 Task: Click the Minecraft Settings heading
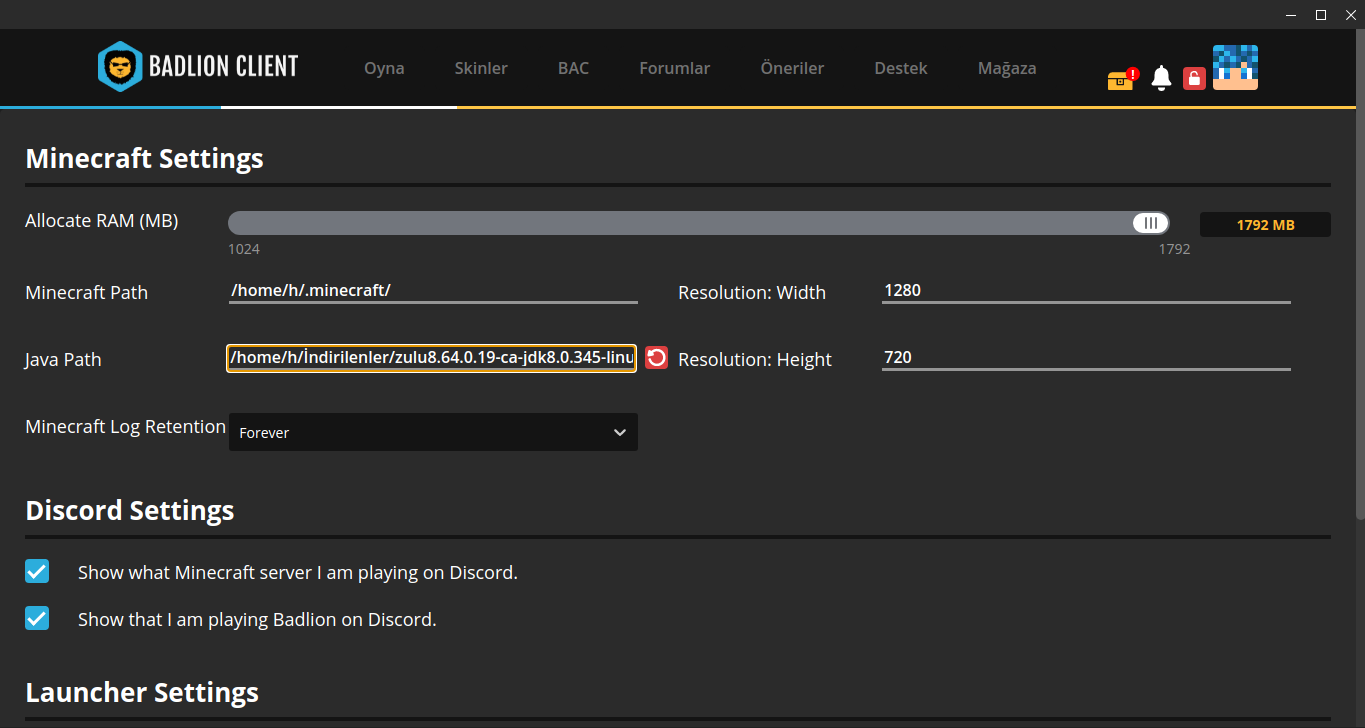coord(144,158)
